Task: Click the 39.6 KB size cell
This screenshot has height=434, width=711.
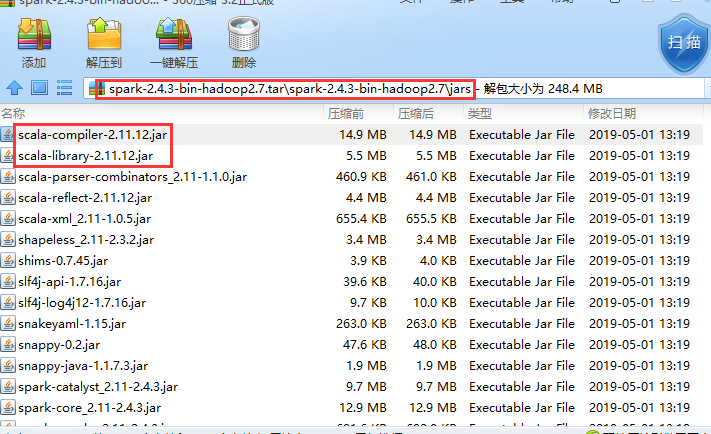Action: [365, 282]
